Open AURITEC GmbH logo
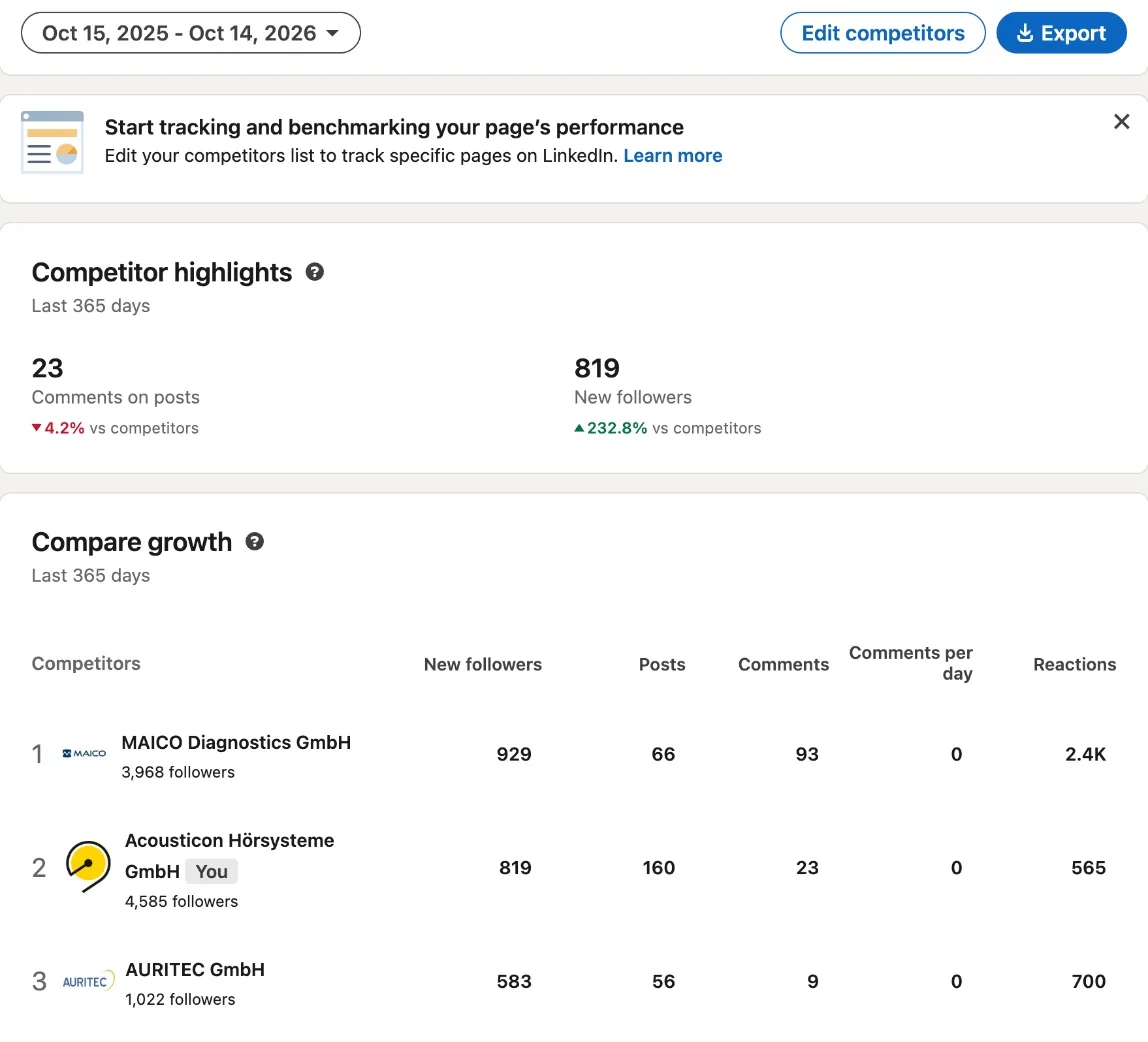1148x1042 pixels. pos(88,981)
